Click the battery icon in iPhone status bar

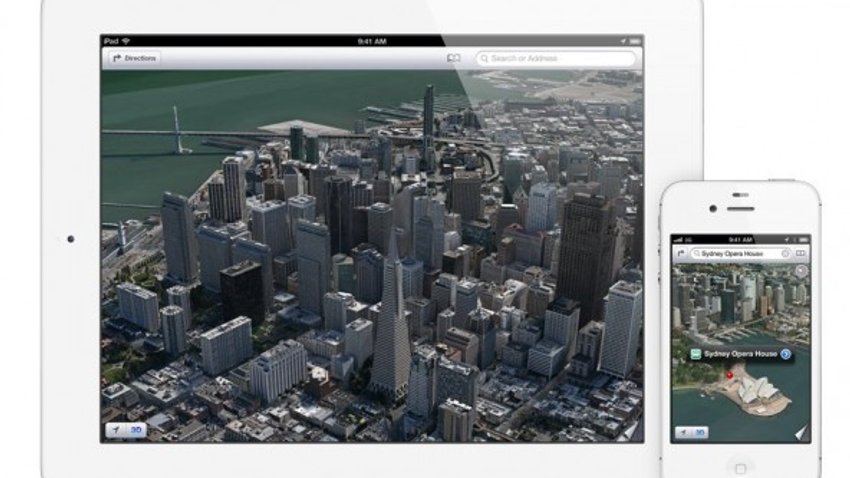(x=803, y=240)
